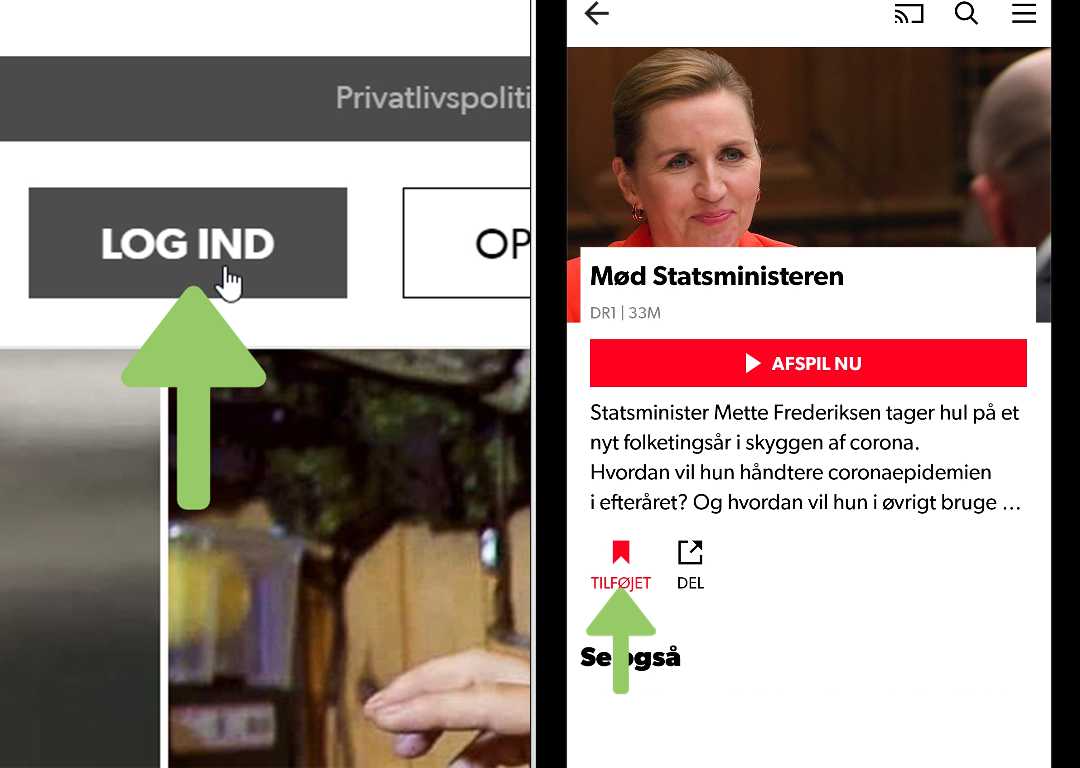Click the DR1 | 33M channel info
Viewport: 1080px width, 768px height.
pos(625,313)
